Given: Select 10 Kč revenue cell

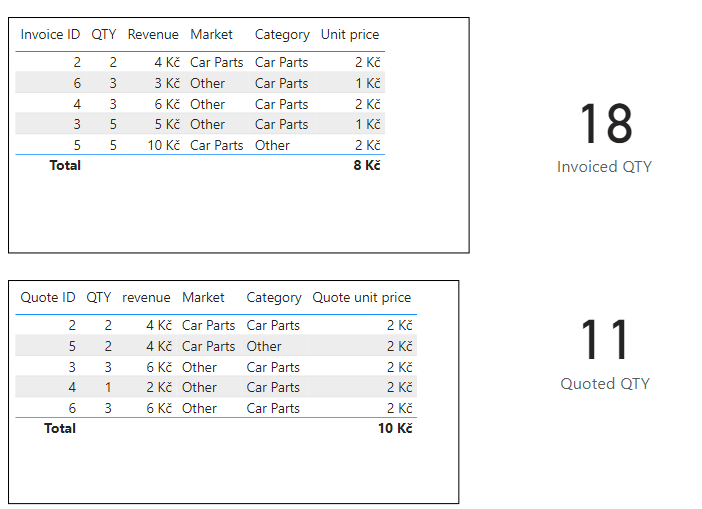Looking at the screenshot, I should 163,145.
